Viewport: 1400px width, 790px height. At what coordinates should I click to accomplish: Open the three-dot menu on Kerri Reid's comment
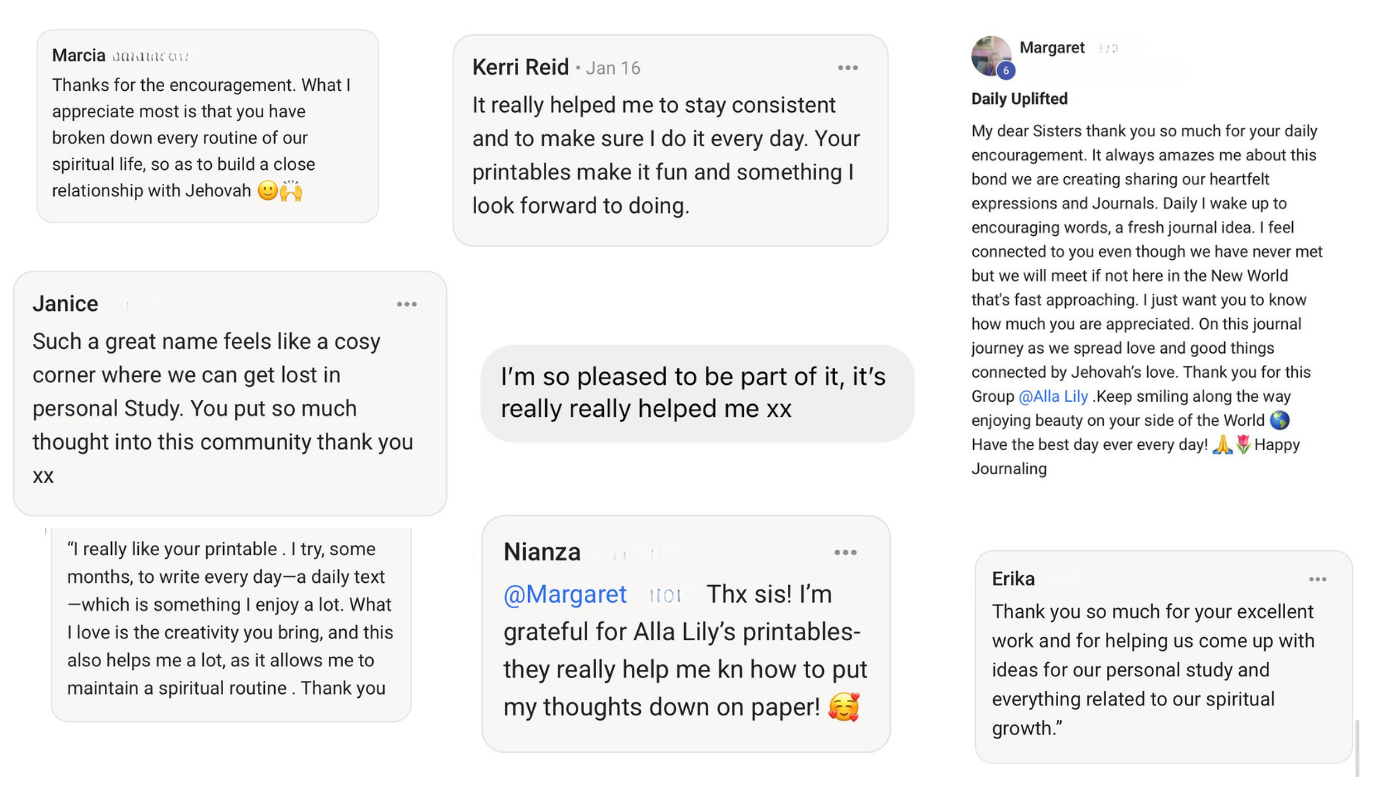pyautogui.click(x=848, y=68)
